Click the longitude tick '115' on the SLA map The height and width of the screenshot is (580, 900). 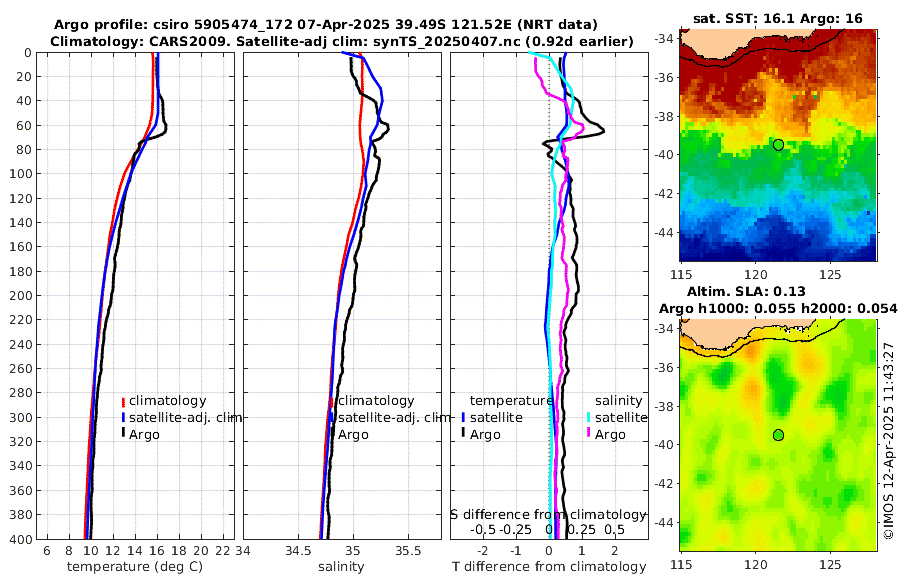tap(681, 565)
